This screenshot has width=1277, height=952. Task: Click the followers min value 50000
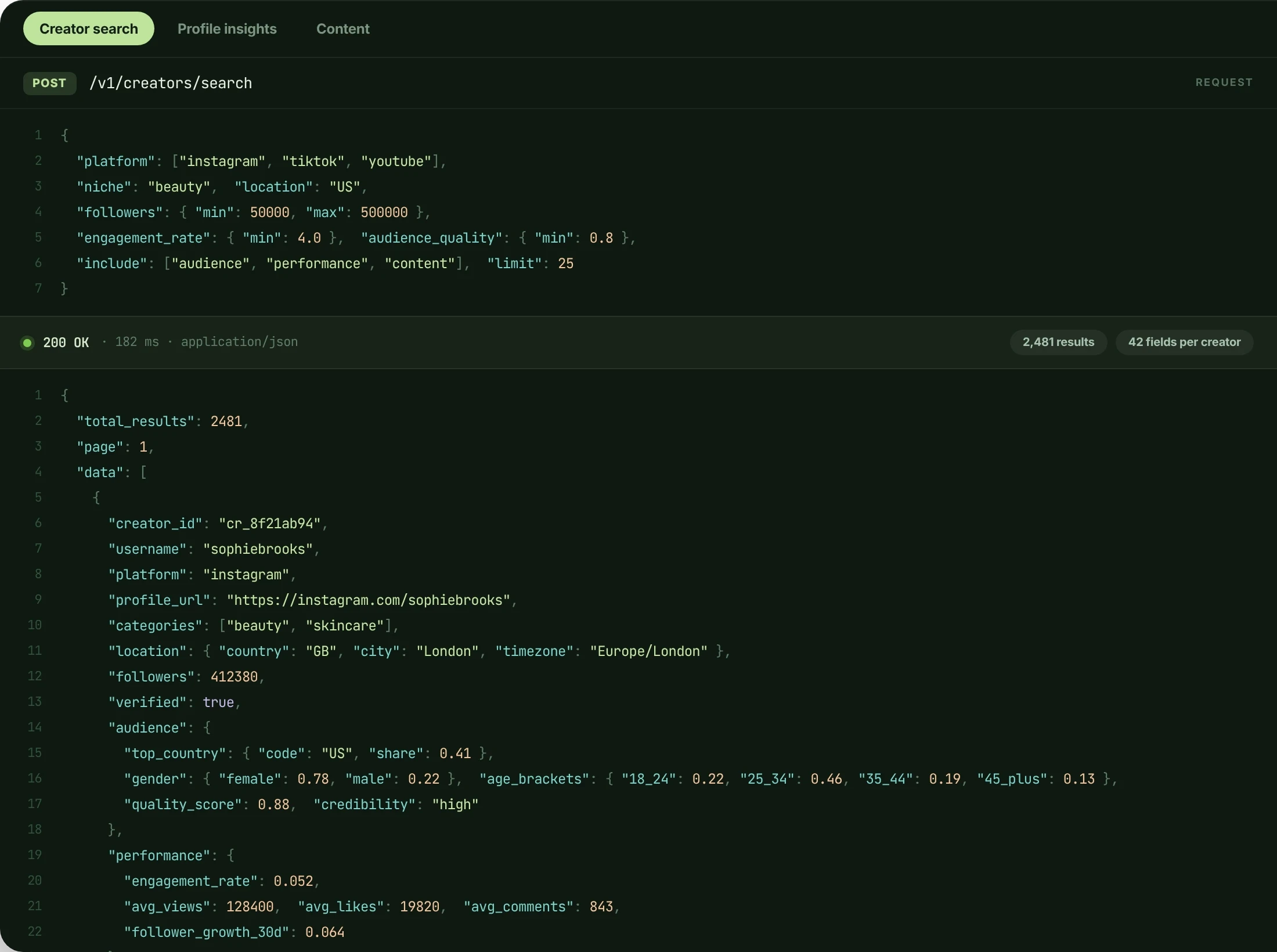click(270, 212)
